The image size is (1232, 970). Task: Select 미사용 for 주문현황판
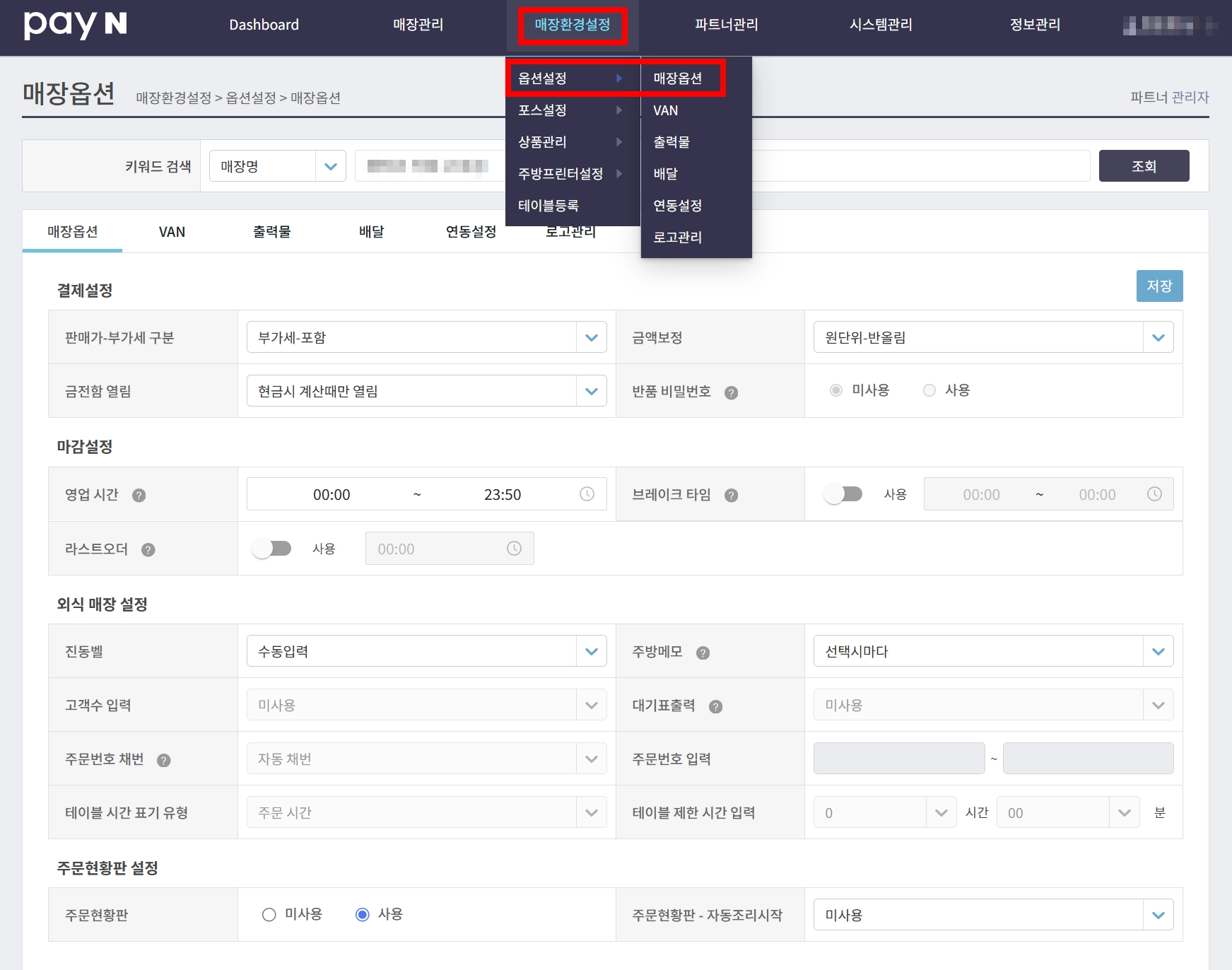pos(269,915)
